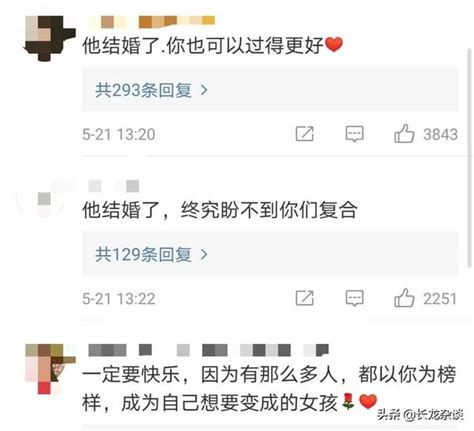Click chevron next to 共129条回复
Viewport: 474px width, 431px height.
pos(204,255)
